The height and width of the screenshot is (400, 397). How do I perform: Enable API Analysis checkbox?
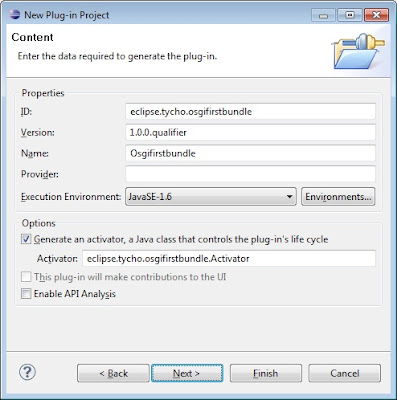[x=26, y=294]
